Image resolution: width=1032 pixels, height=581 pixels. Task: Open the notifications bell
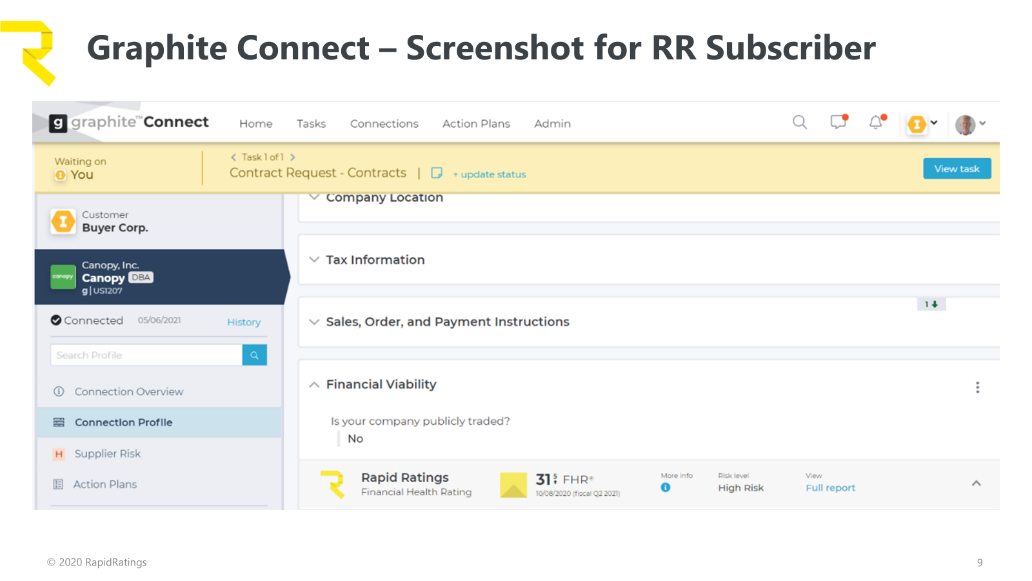877,122
